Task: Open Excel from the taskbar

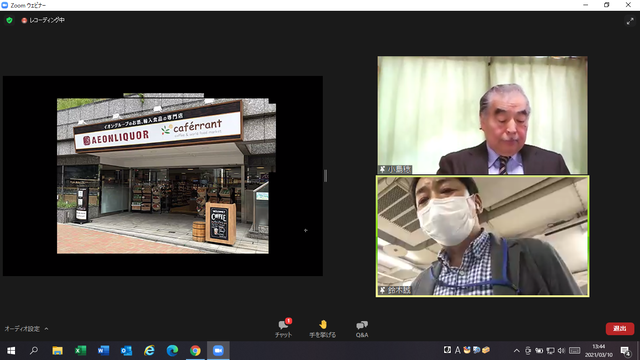Action: coord(80,351)
